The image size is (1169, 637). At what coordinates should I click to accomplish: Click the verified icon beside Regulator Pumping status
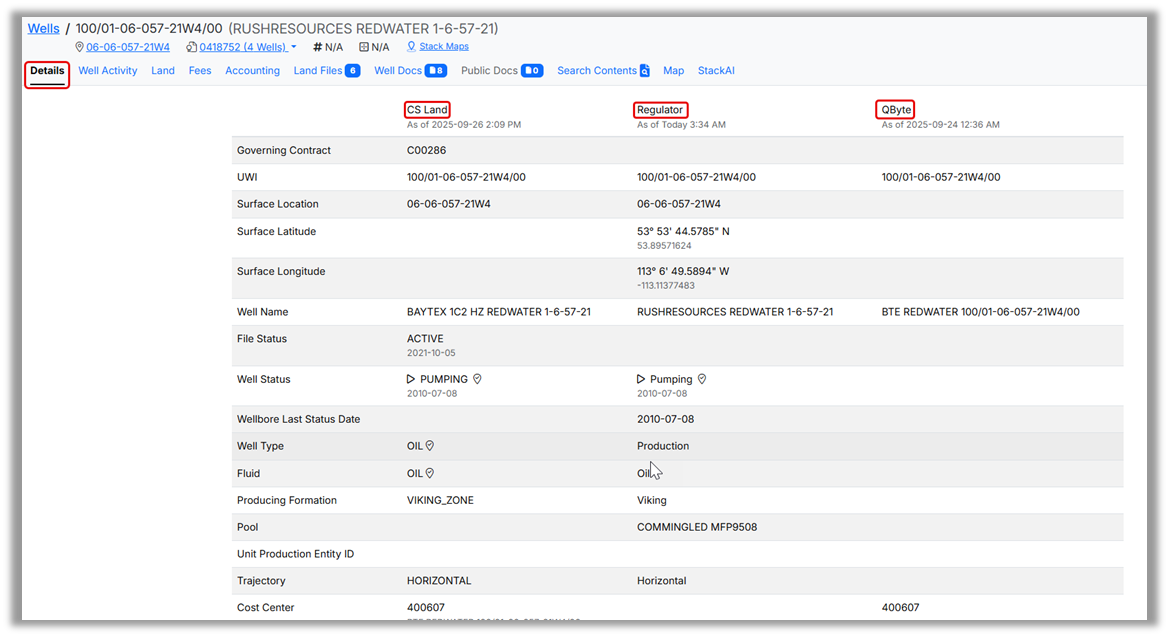702,380
